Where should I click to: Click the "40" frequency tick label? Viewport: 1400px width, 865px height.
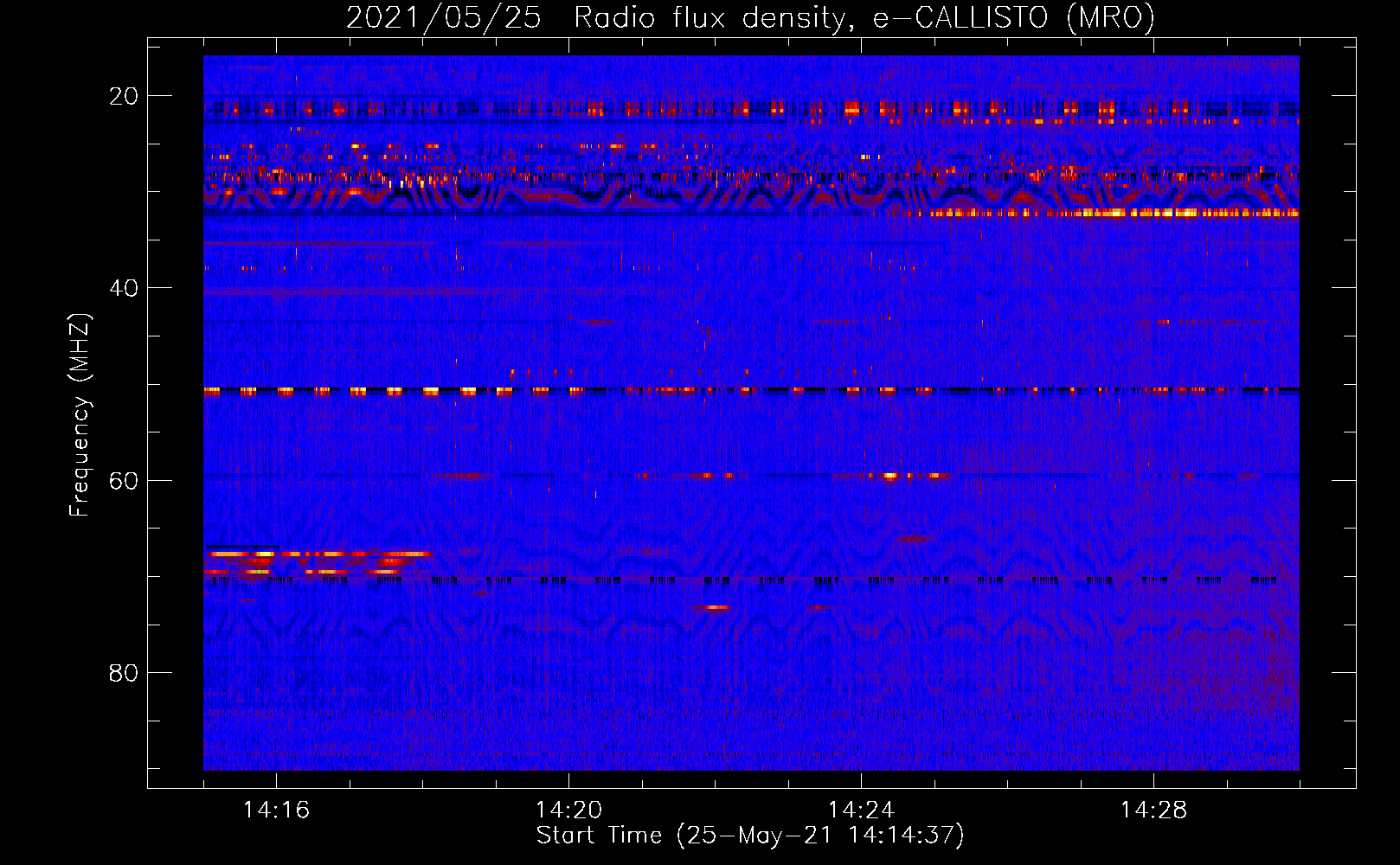coord(124,288)
